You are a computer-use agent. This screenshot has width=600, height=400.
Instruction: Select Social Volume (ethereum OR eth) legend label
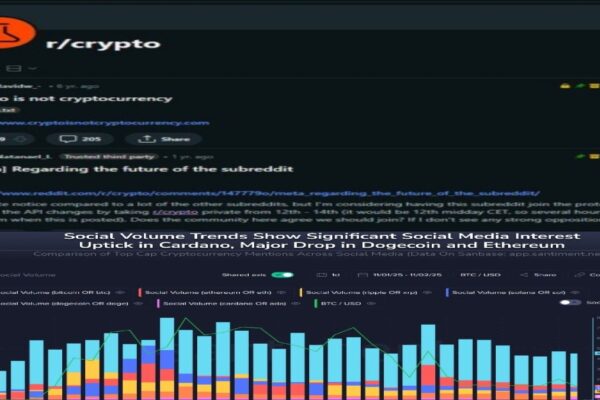point(208,292)
